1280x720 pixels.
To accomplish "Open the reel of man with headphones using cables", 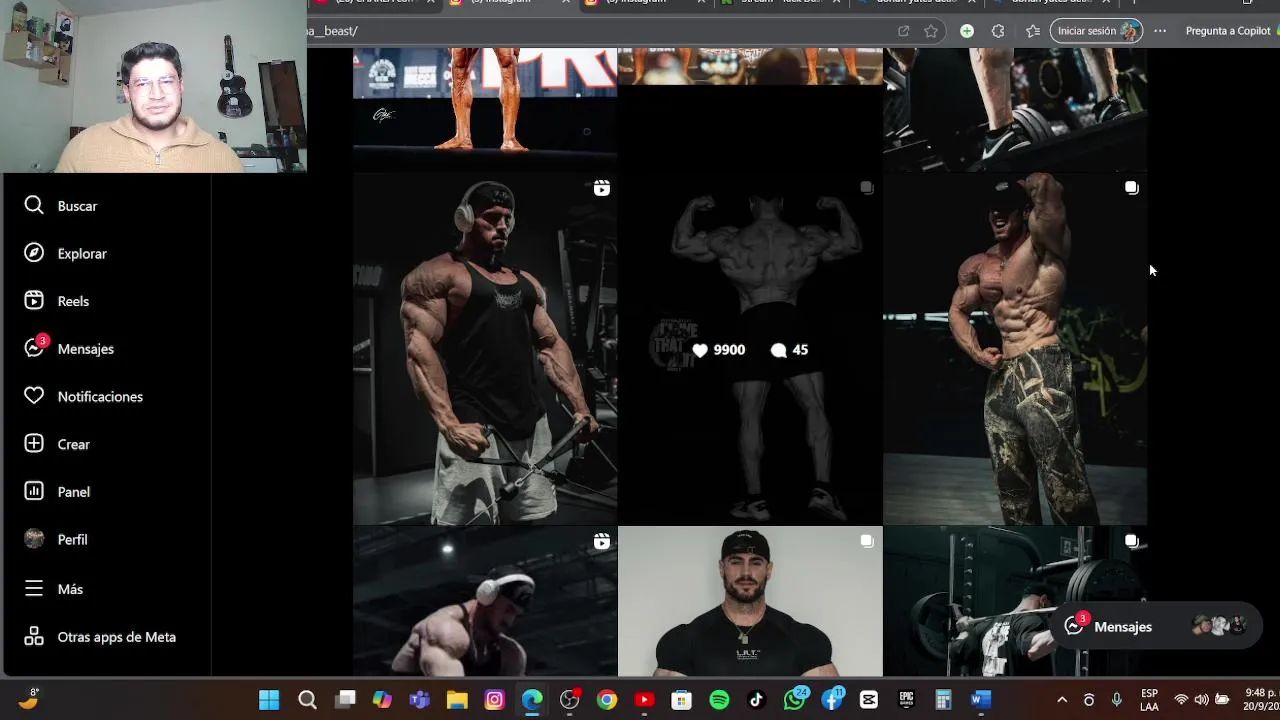I will click(x=485, y=349).
